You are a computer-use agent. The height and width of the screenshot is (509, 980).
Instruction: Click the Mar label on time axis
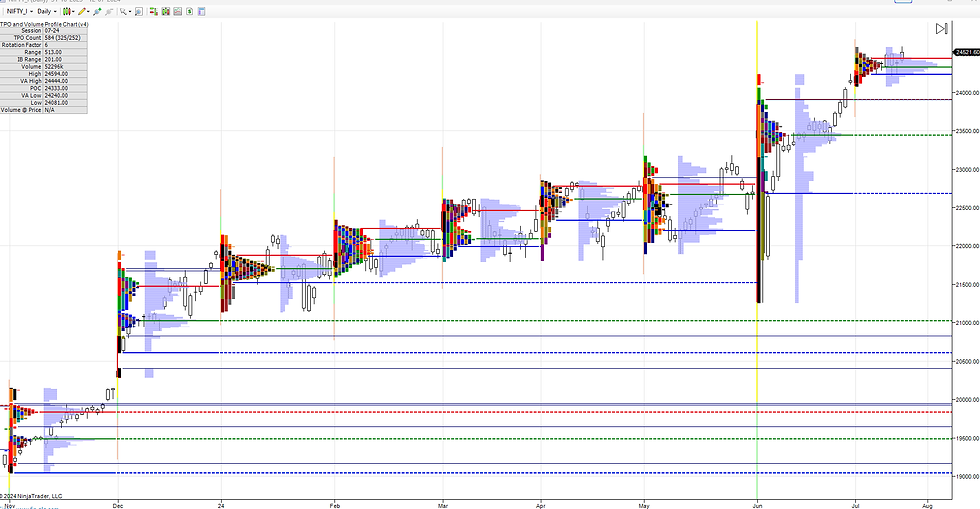[442, 505]
